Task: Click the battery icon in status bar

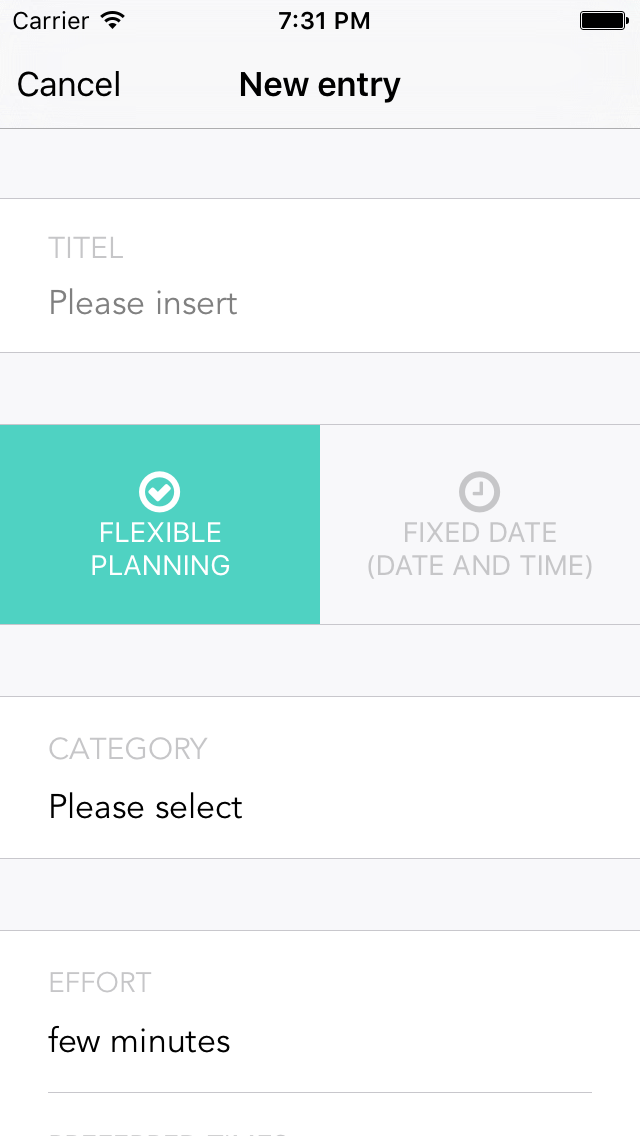Action: point(602,20)
